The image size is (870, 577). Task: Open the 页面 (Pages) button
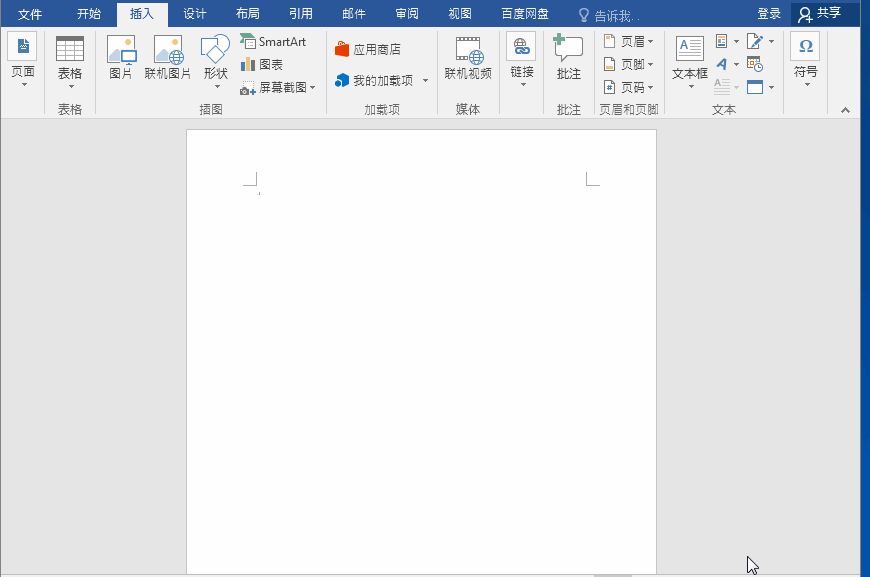point(23,60)
